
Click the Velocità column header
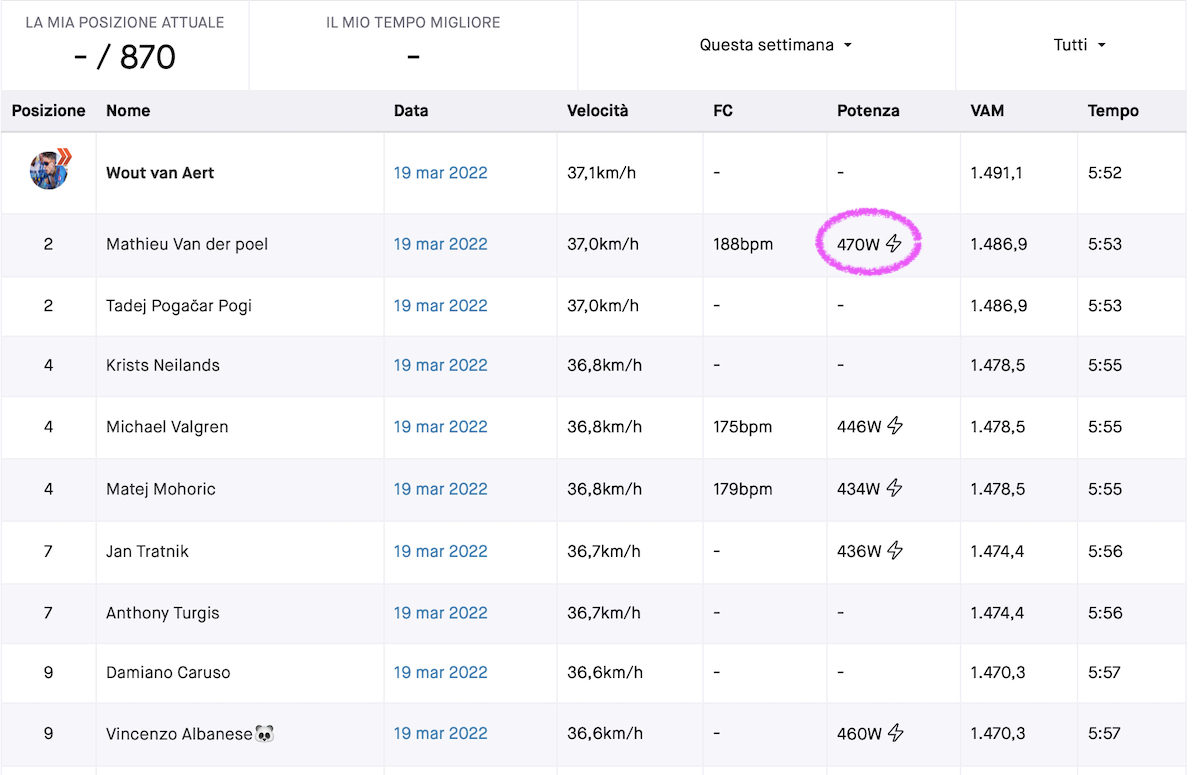click(598, 111)
